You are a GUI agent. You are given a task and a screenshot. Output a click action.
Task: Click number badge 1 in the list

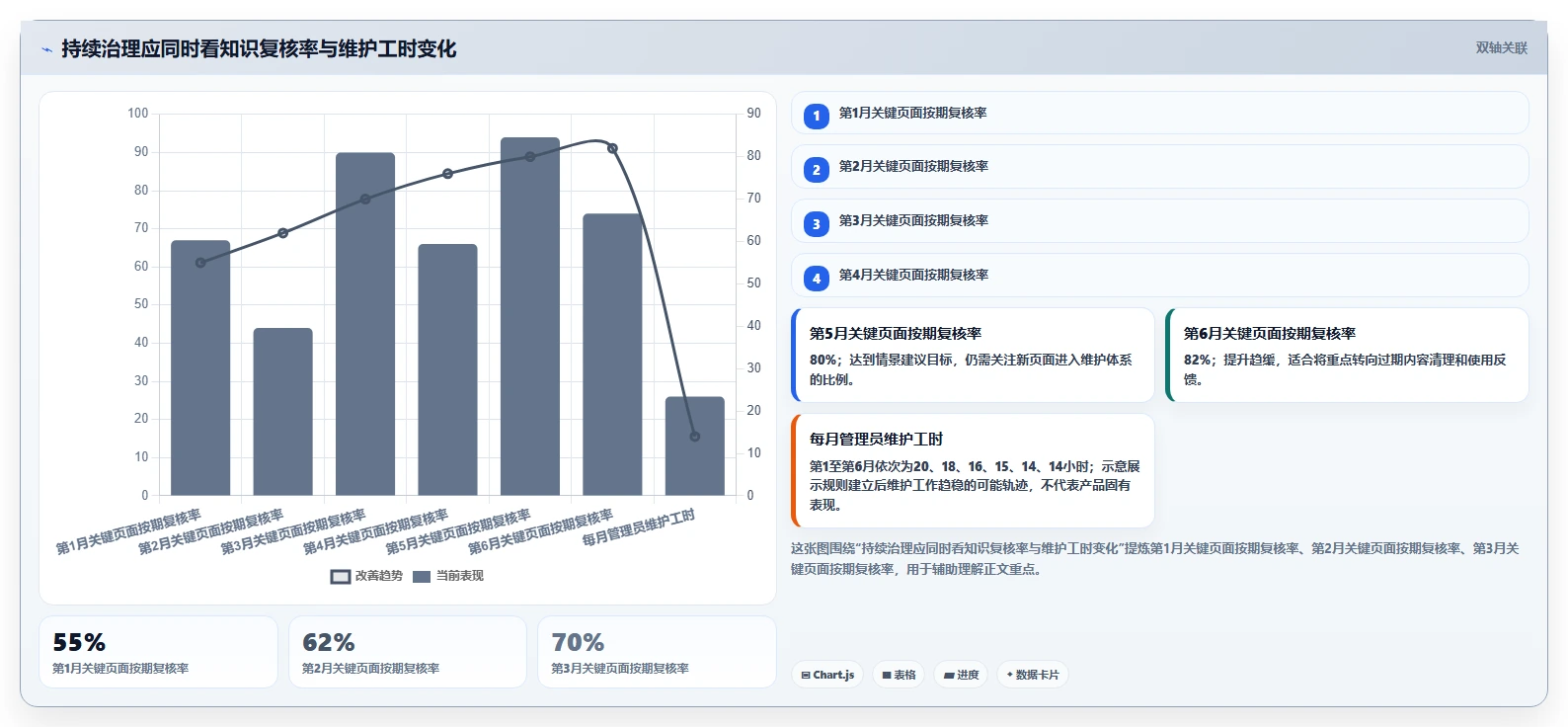pyautogui.click(x=817, y=117)
